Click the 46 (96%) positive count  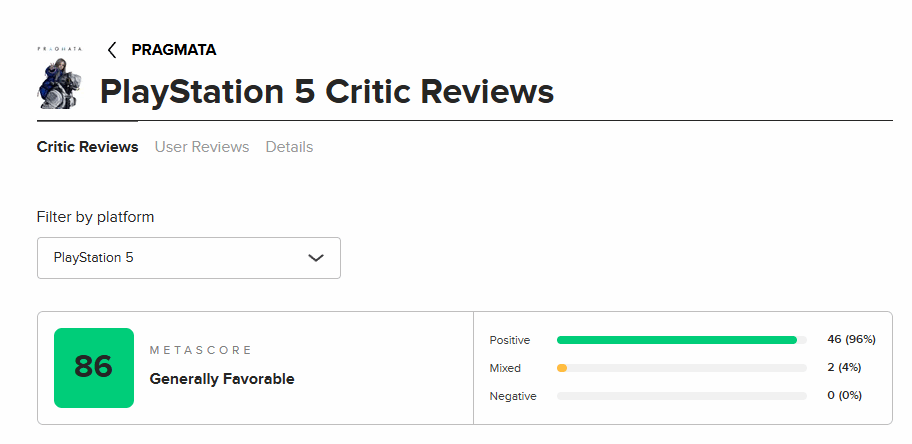(851, 339)
